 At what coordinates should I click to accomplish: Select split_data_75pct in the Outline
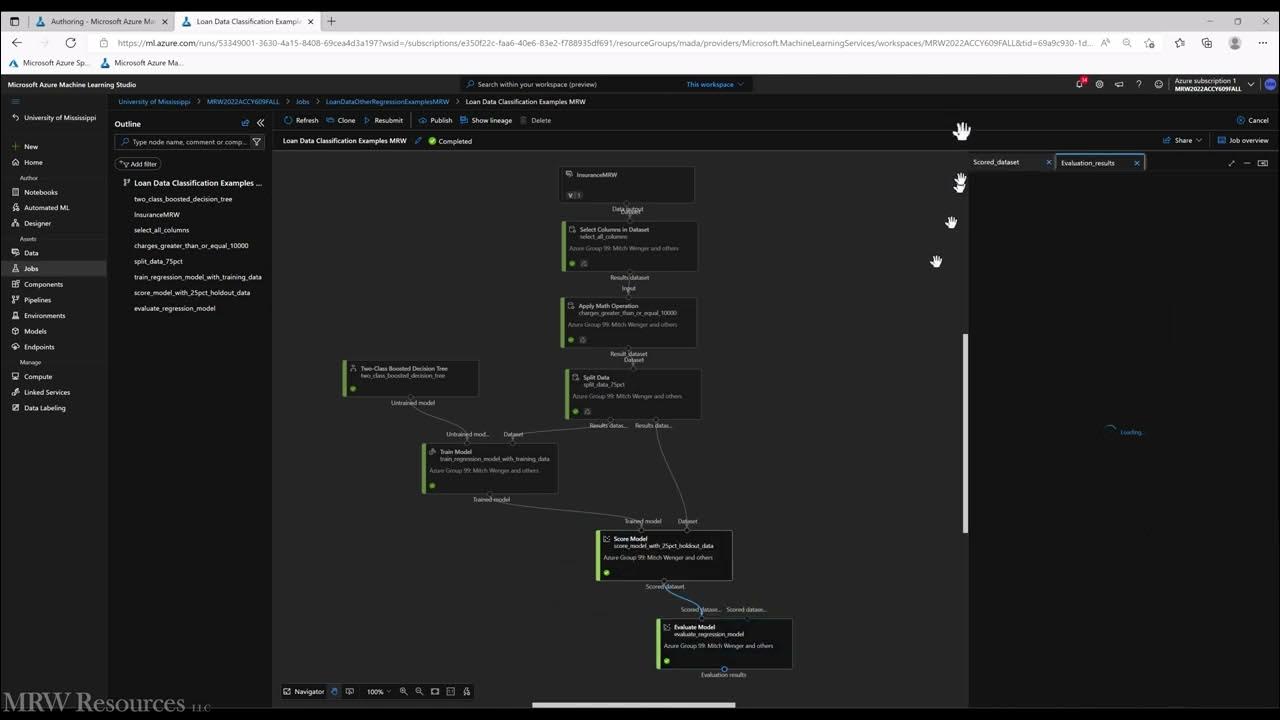tap(158, 261)
